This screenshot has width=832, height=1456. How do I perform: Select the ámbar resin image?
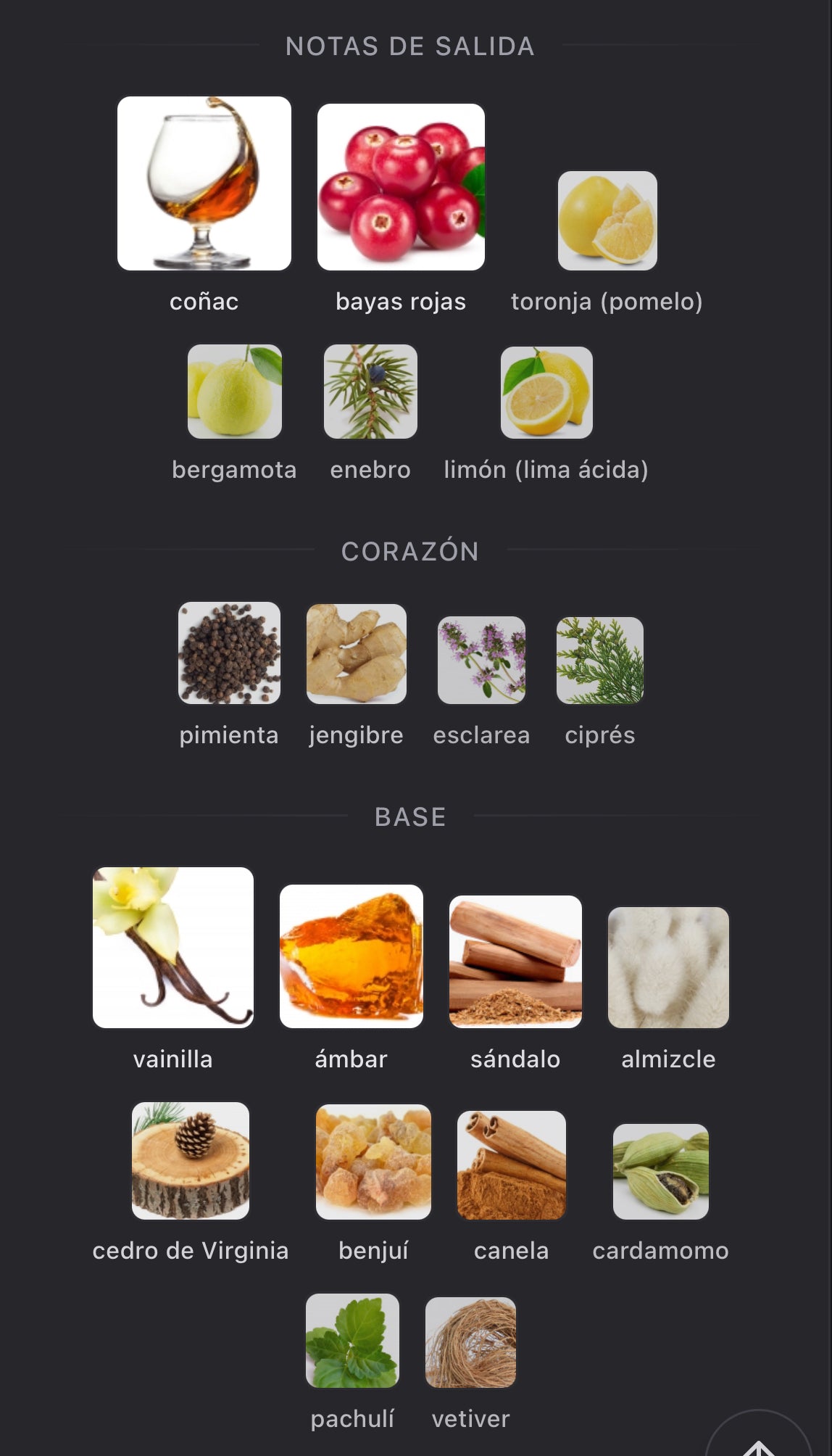coord(351,956)
